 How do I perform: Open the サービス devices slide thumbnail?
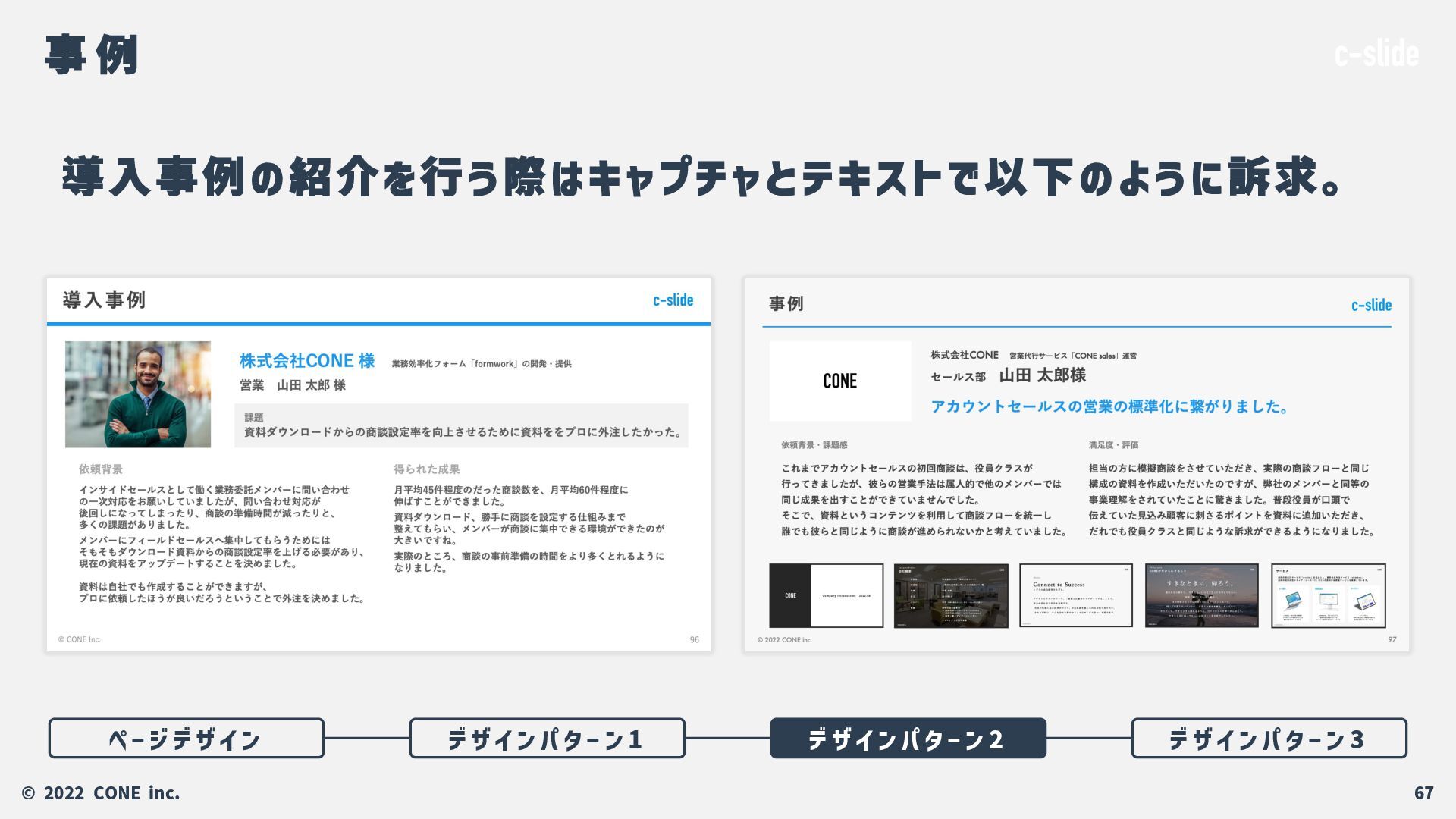1328,595
